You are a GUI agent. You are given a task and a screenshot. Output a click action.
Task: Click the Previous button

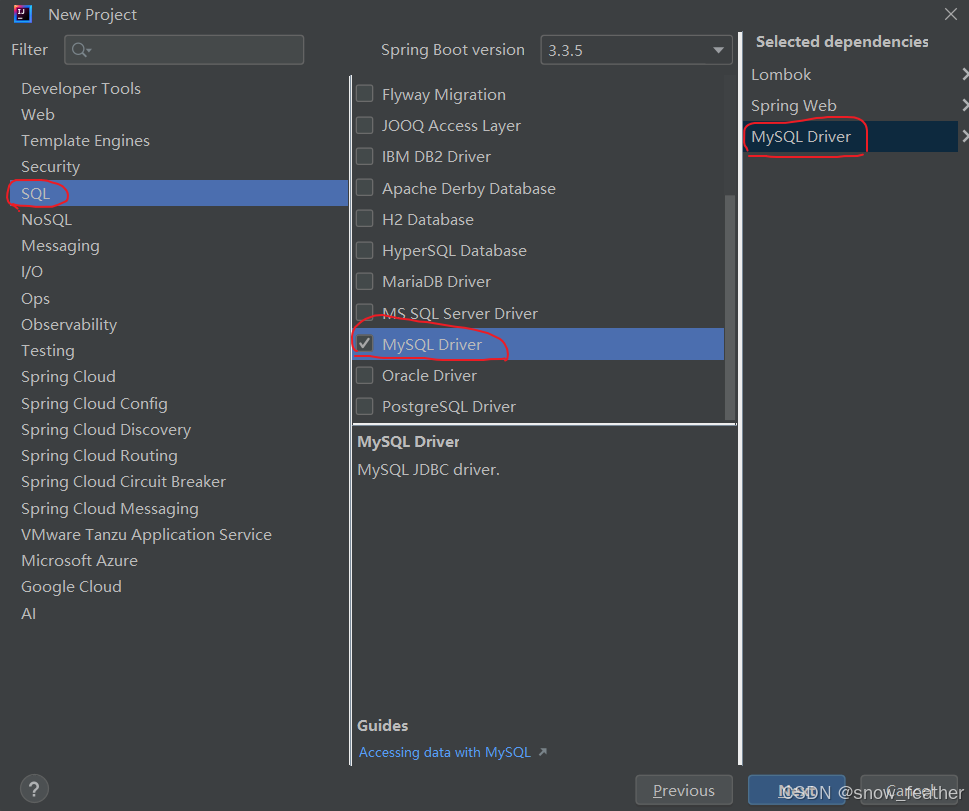[683, 790]
